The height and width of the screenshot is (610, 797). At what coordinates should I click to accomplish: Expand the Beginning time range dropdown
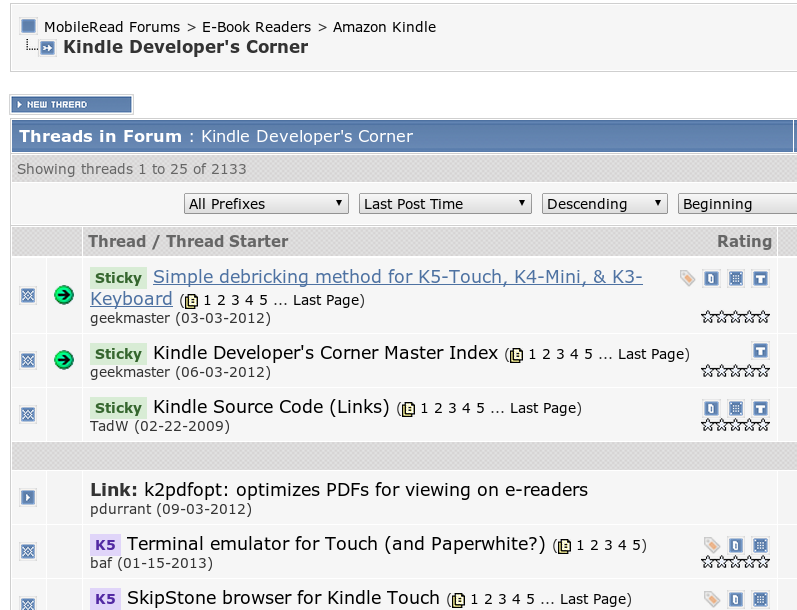pos(736,204)
